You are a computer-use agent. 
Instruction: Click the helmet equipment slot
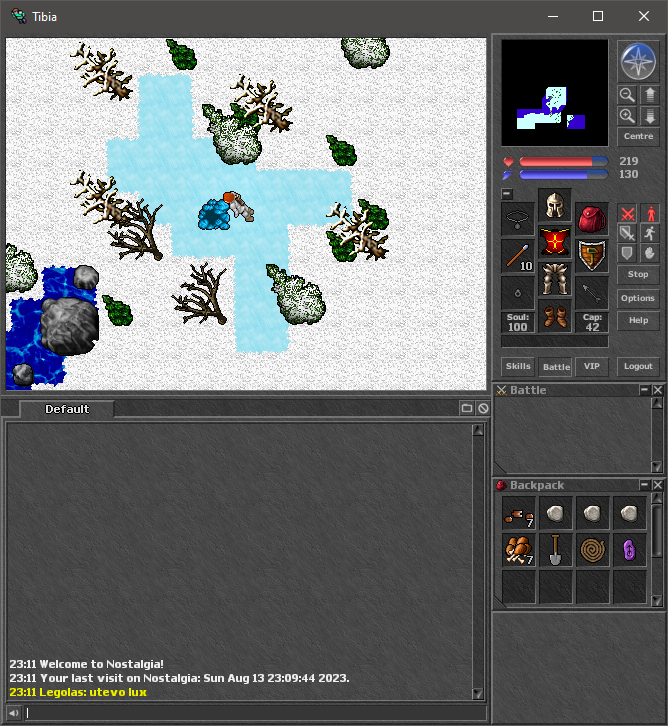coord(555,205)
